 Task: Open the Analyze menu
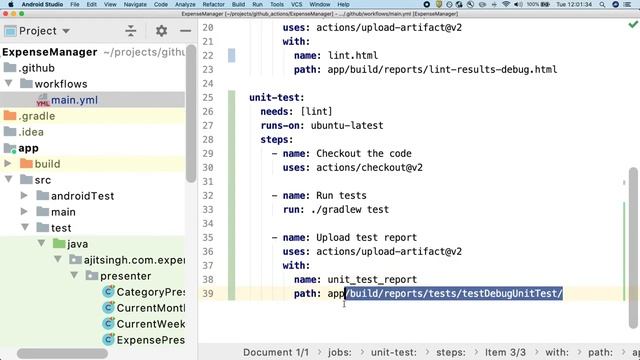[185, 4]
